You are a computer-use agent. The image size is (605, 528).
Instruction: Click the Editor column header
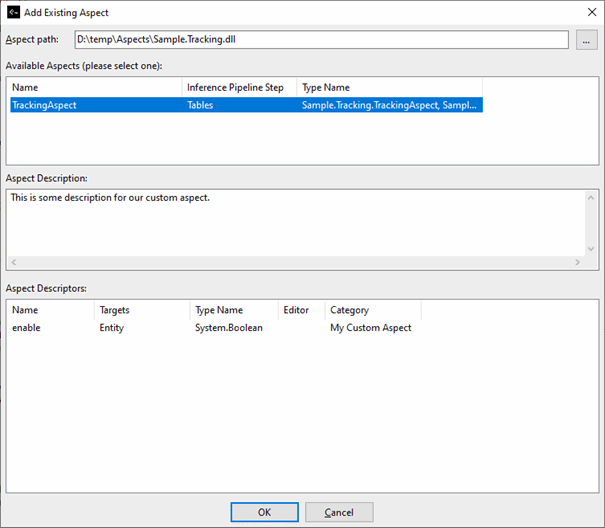[x=300, y=310]
